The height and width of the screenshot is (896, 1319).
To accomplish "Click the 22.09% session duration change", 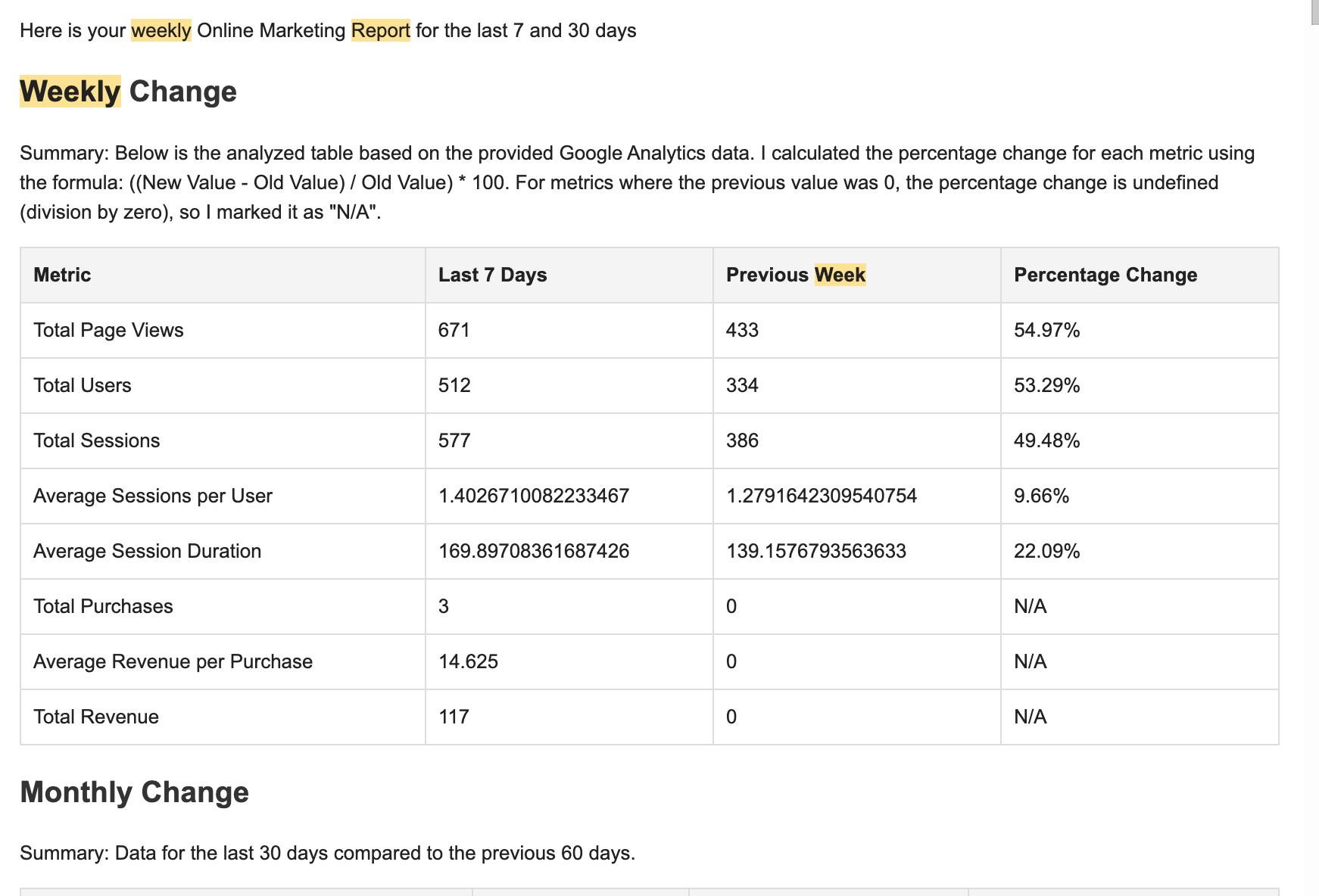I will [x=1046, y=551].
